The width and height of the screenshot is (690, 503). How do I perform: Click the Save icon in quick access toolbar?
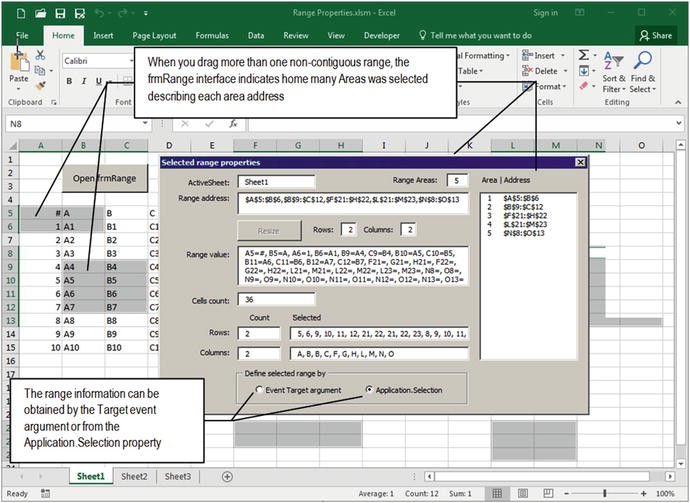pos(60,13)
